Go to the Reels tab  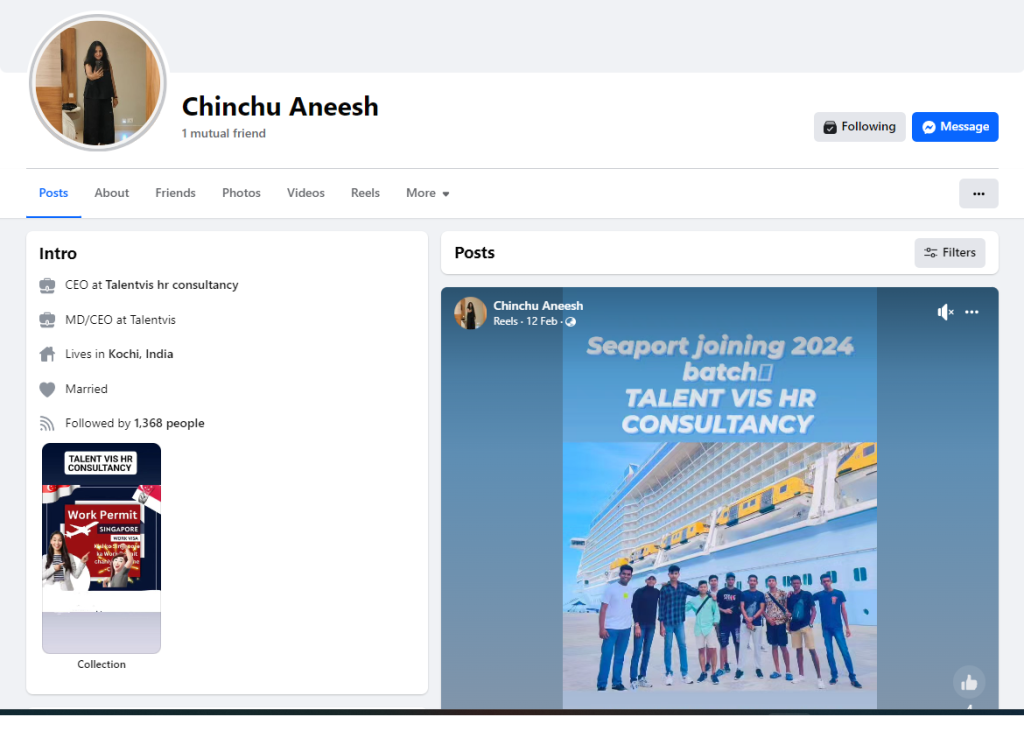coord(365,193)
